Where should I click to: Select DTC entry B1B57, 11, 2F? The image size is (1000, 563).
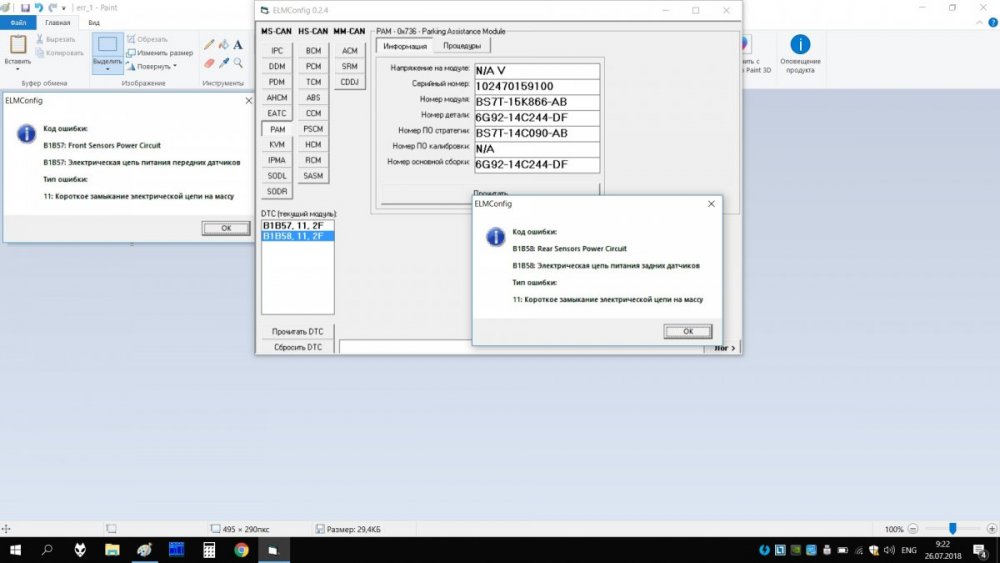(x=297, y=226)
